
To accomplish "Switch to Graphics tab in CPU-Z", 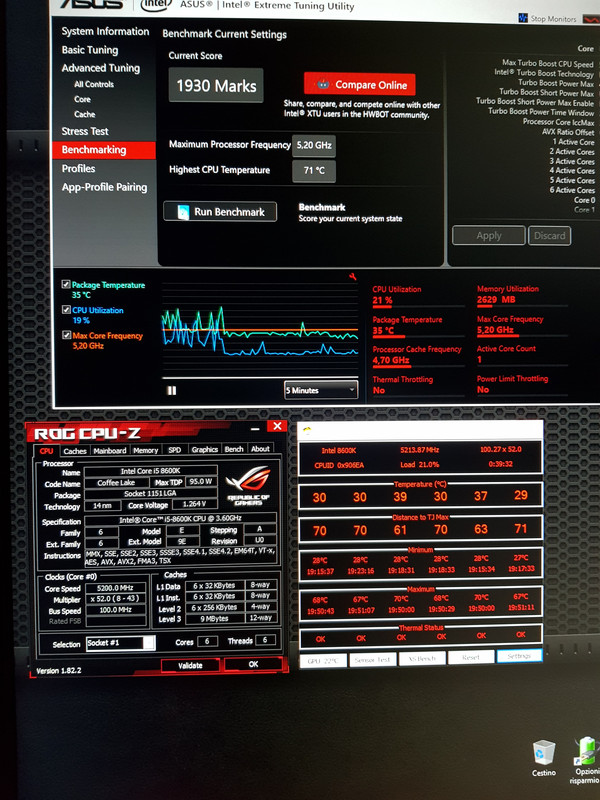I will (x=205, y=449).
